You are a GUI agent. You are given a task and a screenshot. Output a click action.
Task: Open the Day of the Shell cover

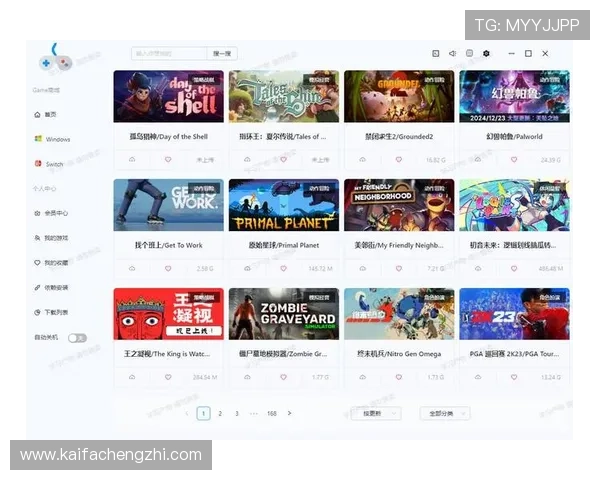coord(168,96)
